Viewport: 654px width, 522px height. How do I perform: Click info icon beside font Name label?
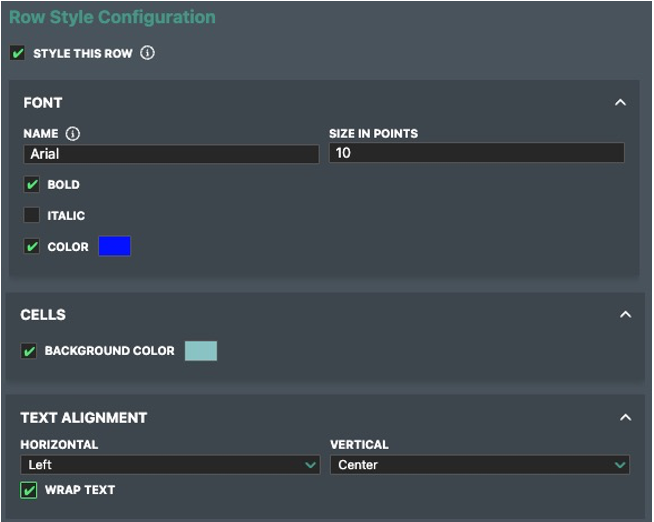[73, 133]
